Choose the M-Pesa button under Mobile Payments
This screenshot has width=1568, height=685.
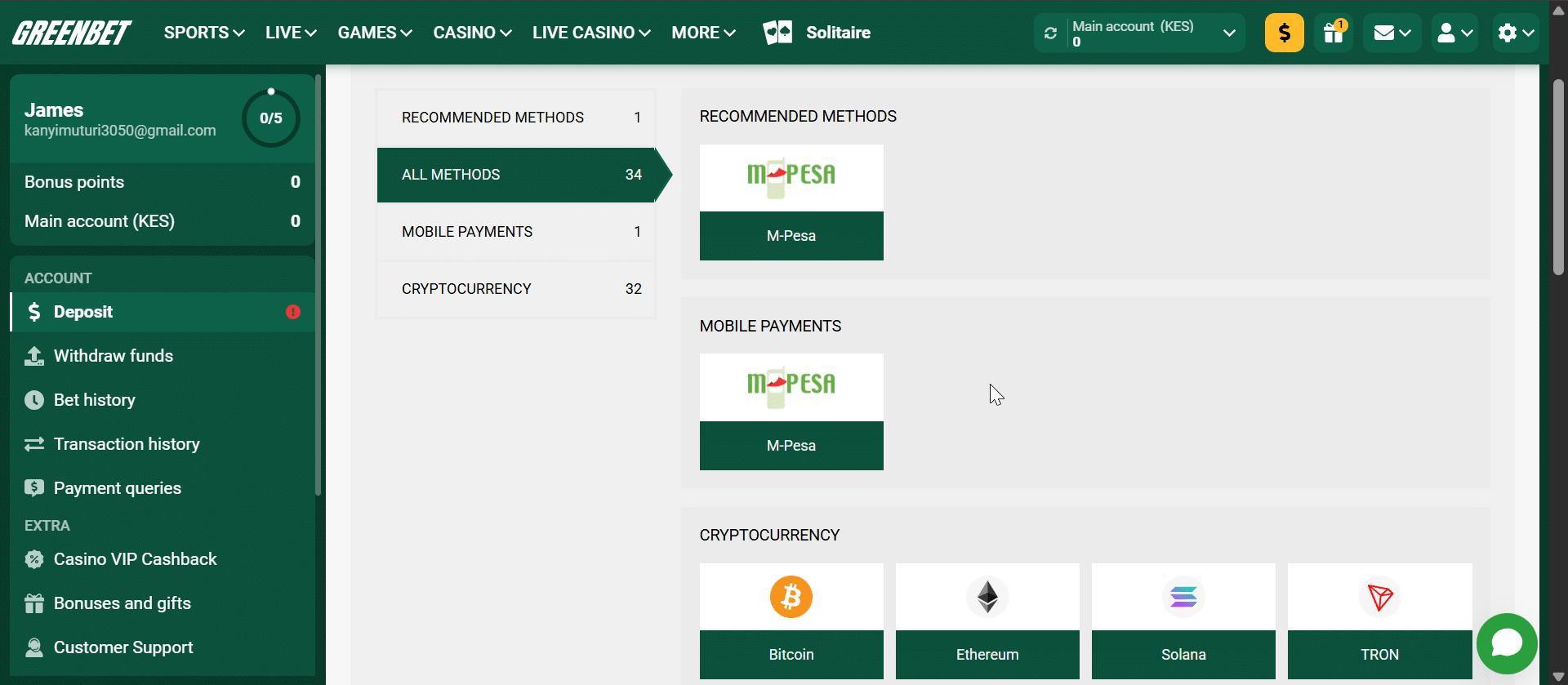point(791,446)
